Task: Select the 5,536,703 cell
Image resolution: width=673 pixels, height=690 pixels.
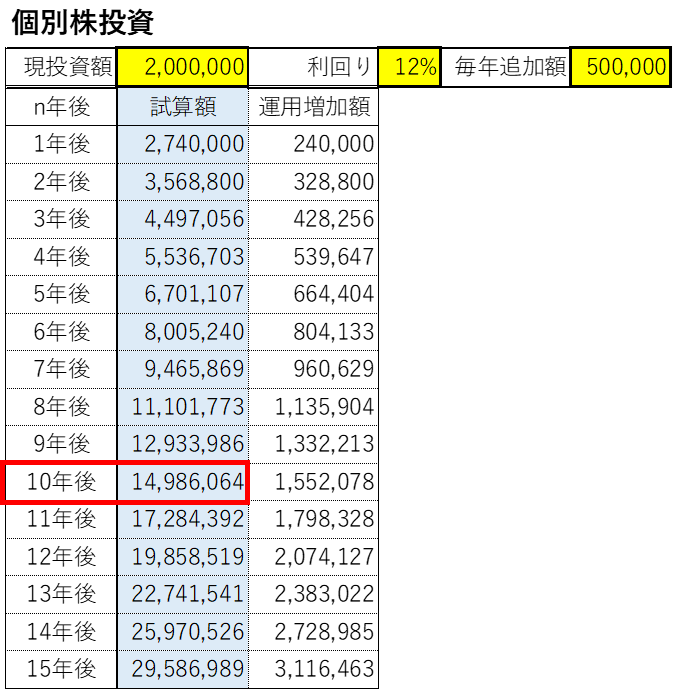Action: pos(183,257)
